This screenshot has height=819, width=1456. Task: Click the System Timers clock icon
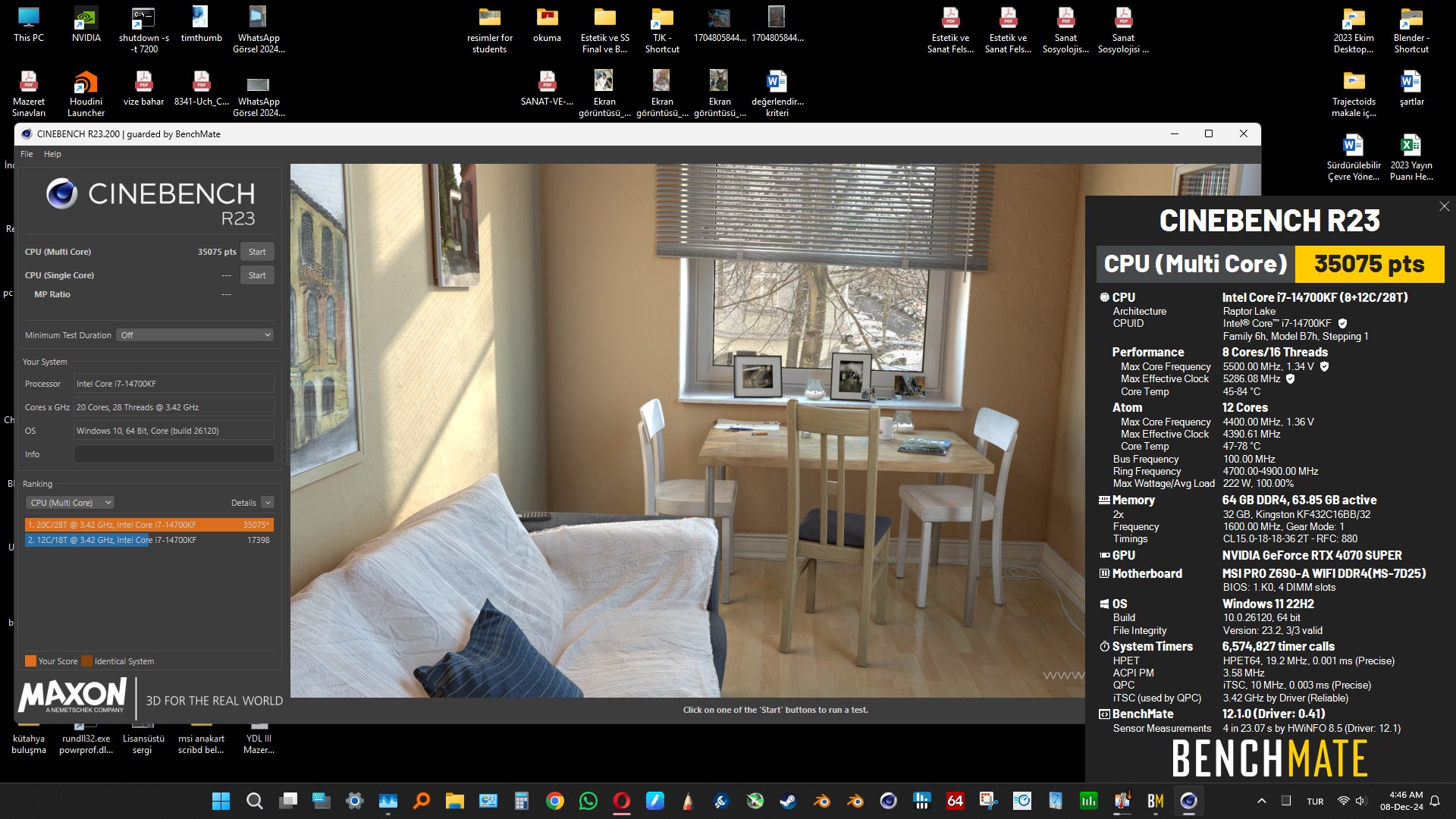[1104, 647]
